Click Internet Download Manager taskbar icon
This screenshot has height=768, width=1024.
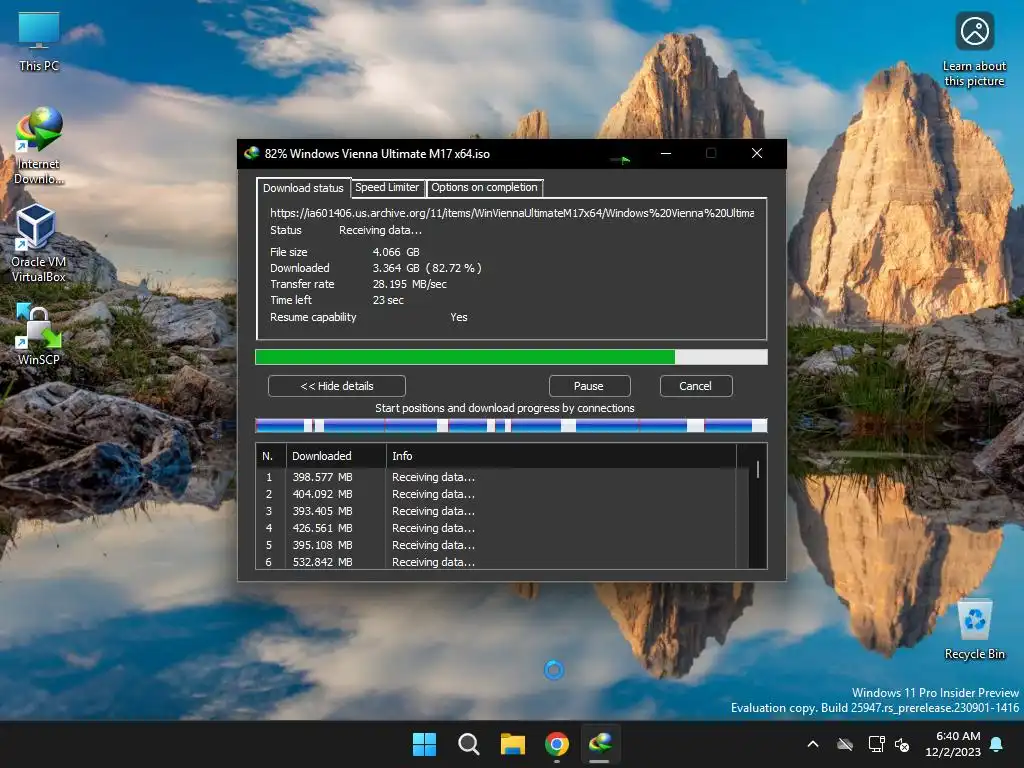pyautogui.click(x=600, y=744)
